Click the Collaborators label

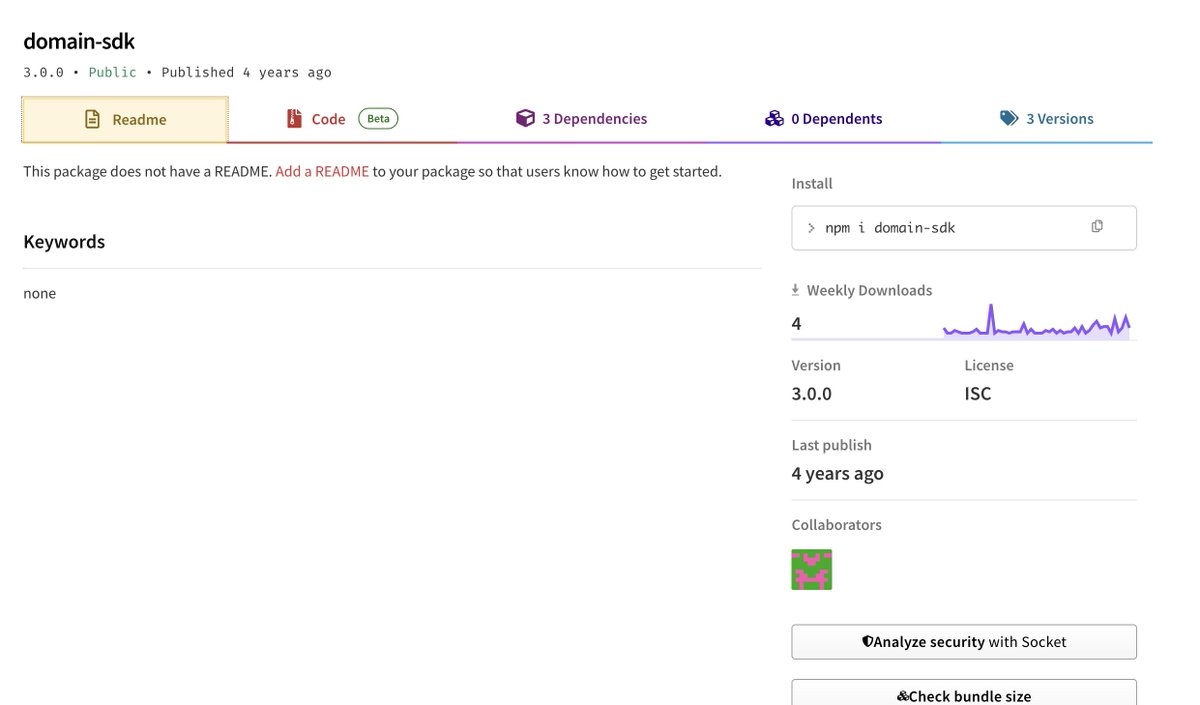(x=837, y=525)
